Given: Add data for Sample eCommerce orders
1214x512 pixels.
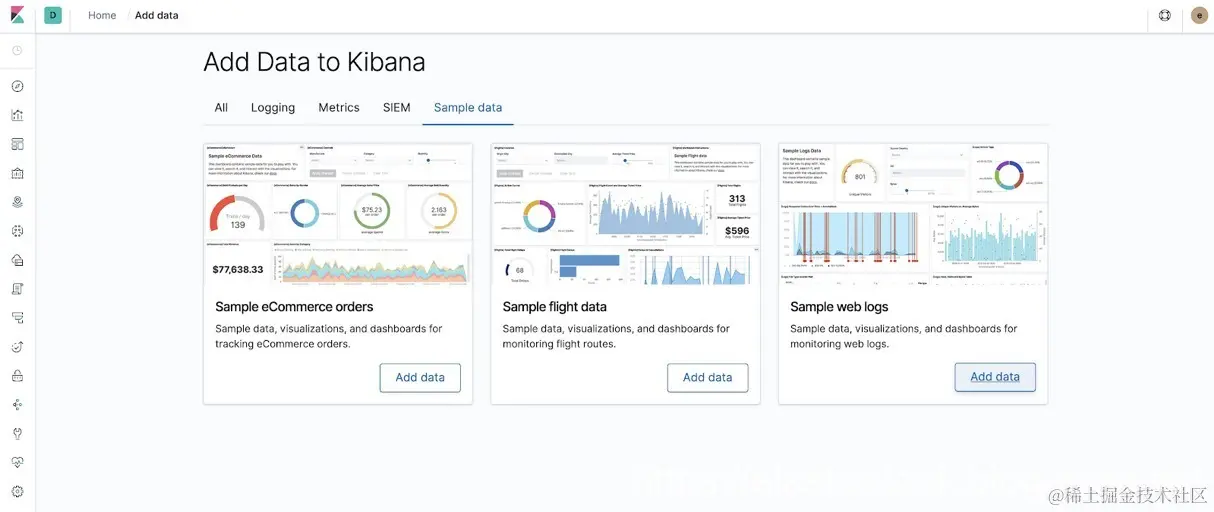Looking at the screenshot, I should (420, 377).
